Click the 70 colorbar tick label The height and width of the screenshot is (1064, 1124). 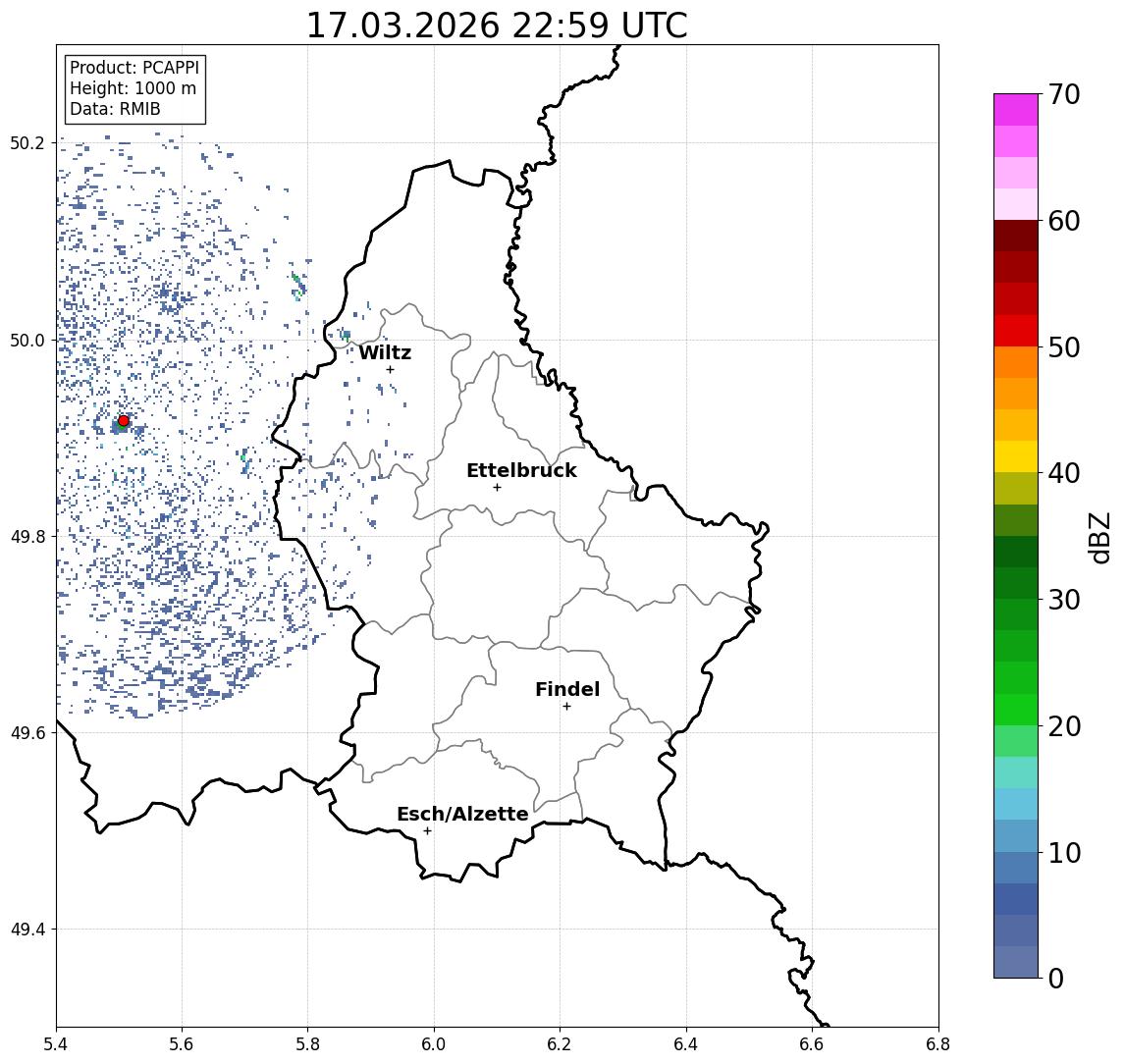coord(1064,94)
